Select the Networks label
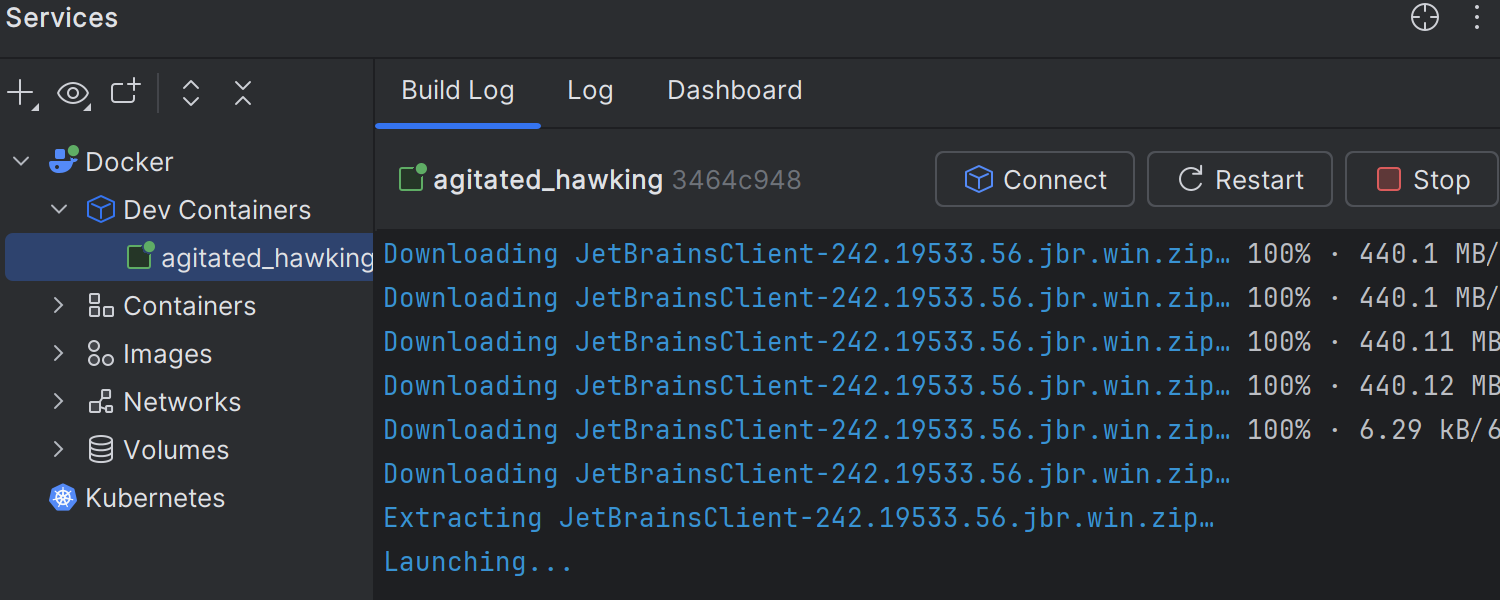This screenshot has width=1500, height=600. [182, 402]
